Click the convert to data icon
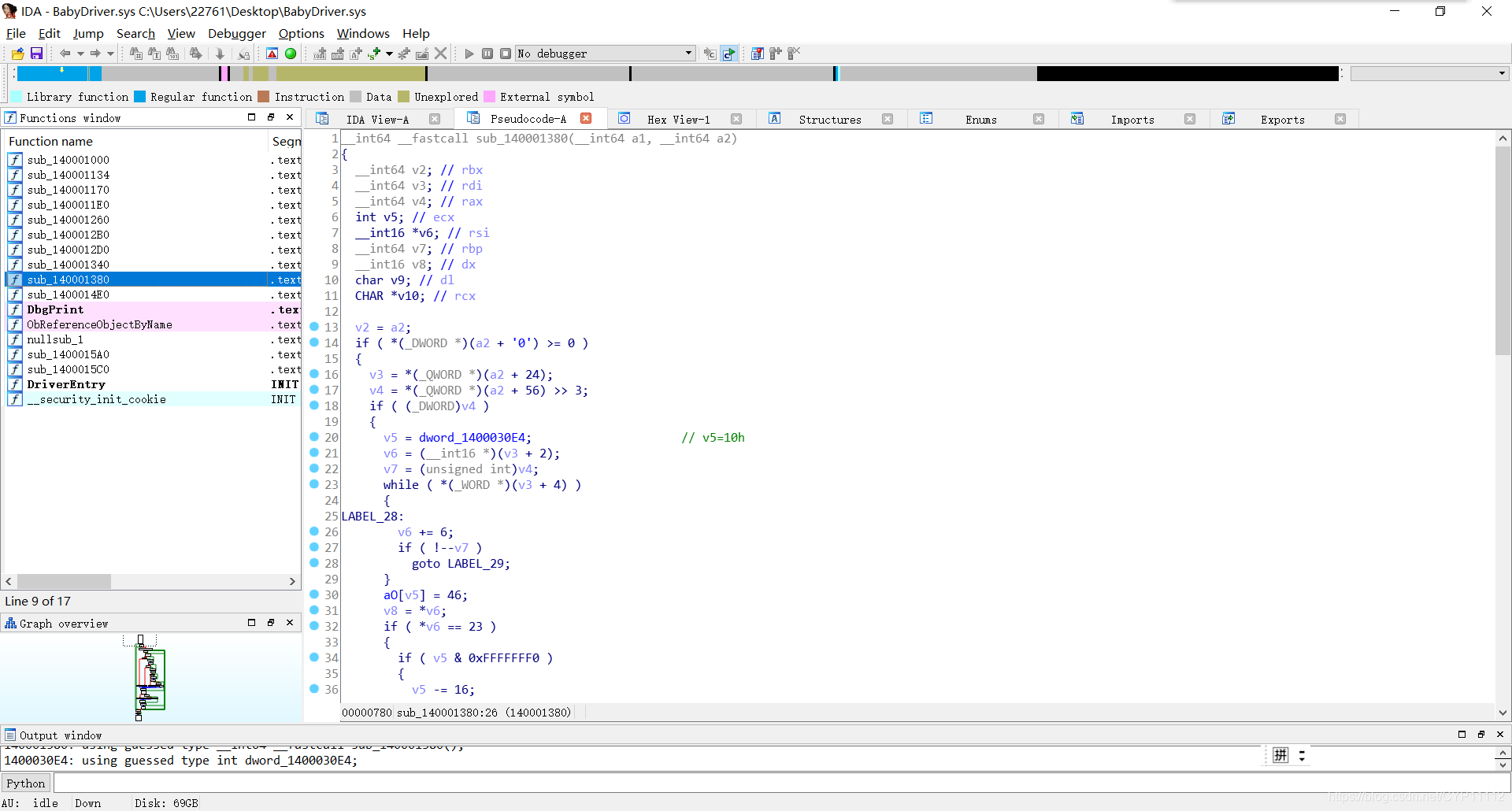Image resolution: width=1512 pixels, height=811 pixels. [338, 54]
